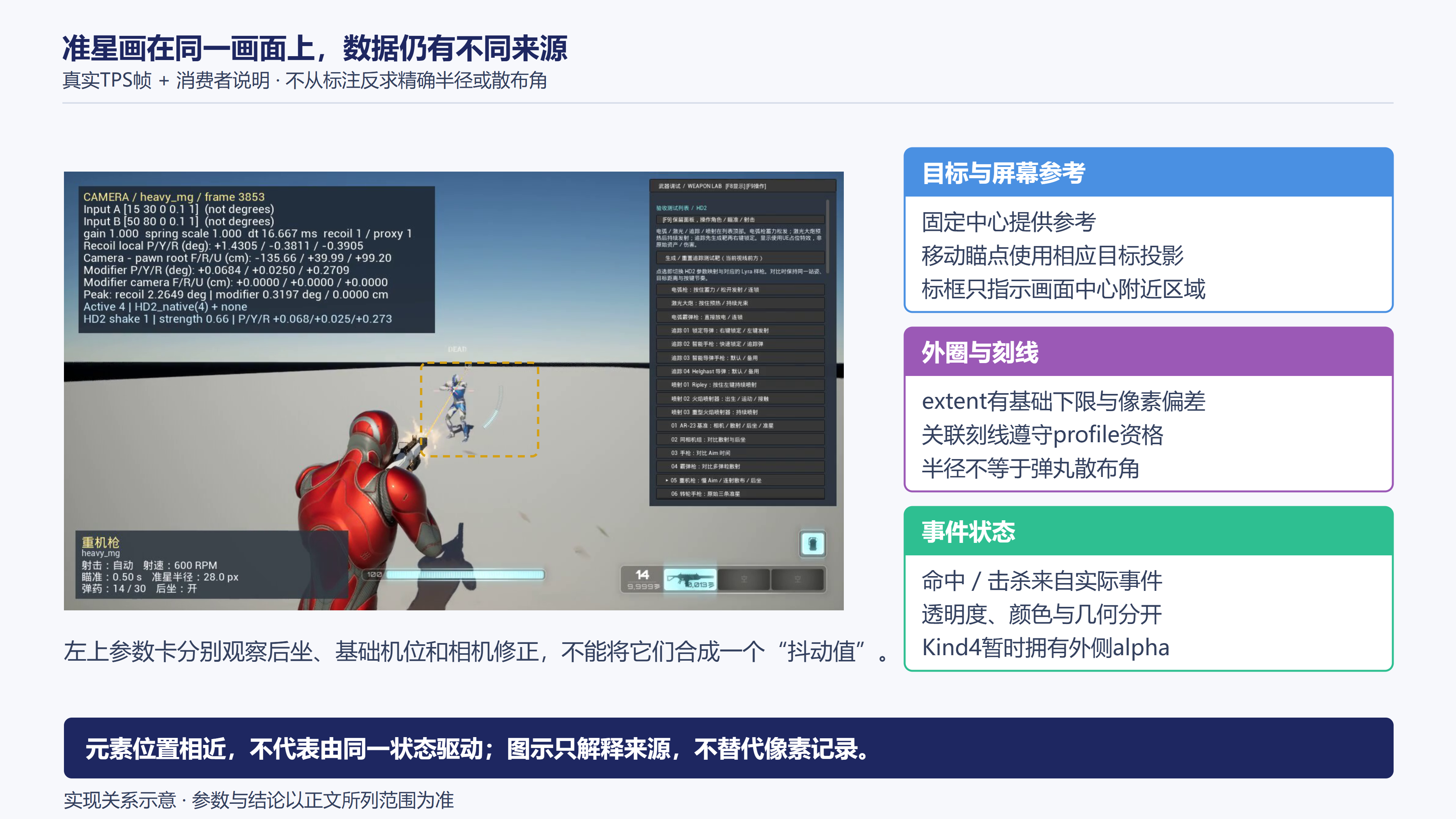Pick 喷射 02 火焰喷射器 entry
This screenshot has height=819, width=1456.
[x=740, y=399]
